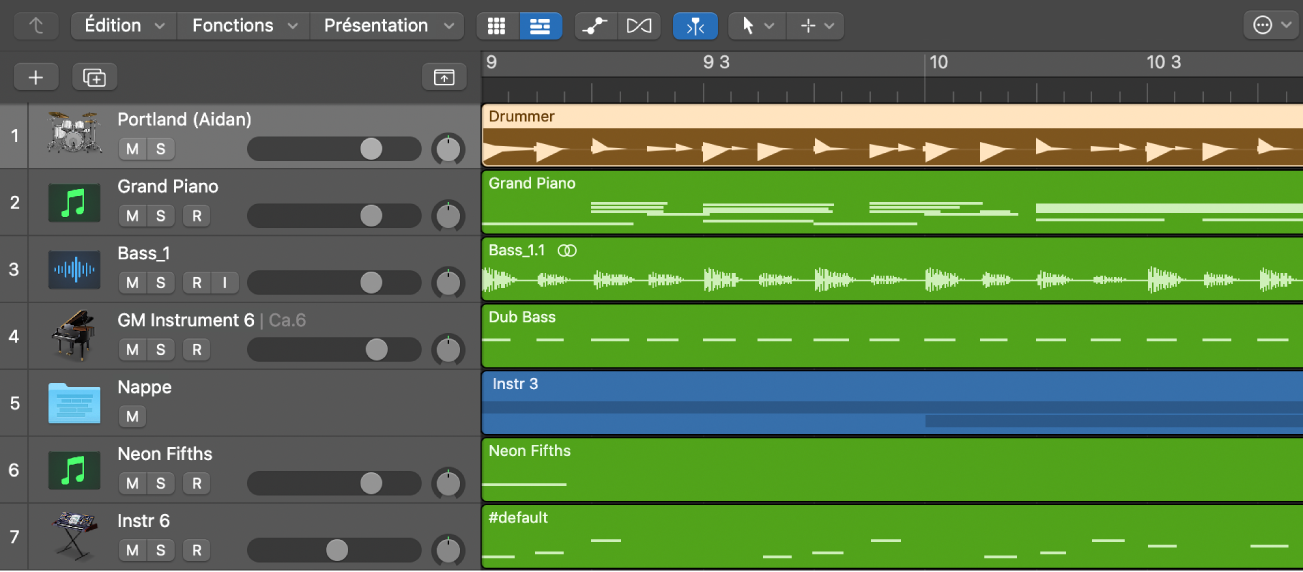Click the Portland (Aidan) volume slider
The width and height of the screenshot is (1303, 572).
click(334, 149)
